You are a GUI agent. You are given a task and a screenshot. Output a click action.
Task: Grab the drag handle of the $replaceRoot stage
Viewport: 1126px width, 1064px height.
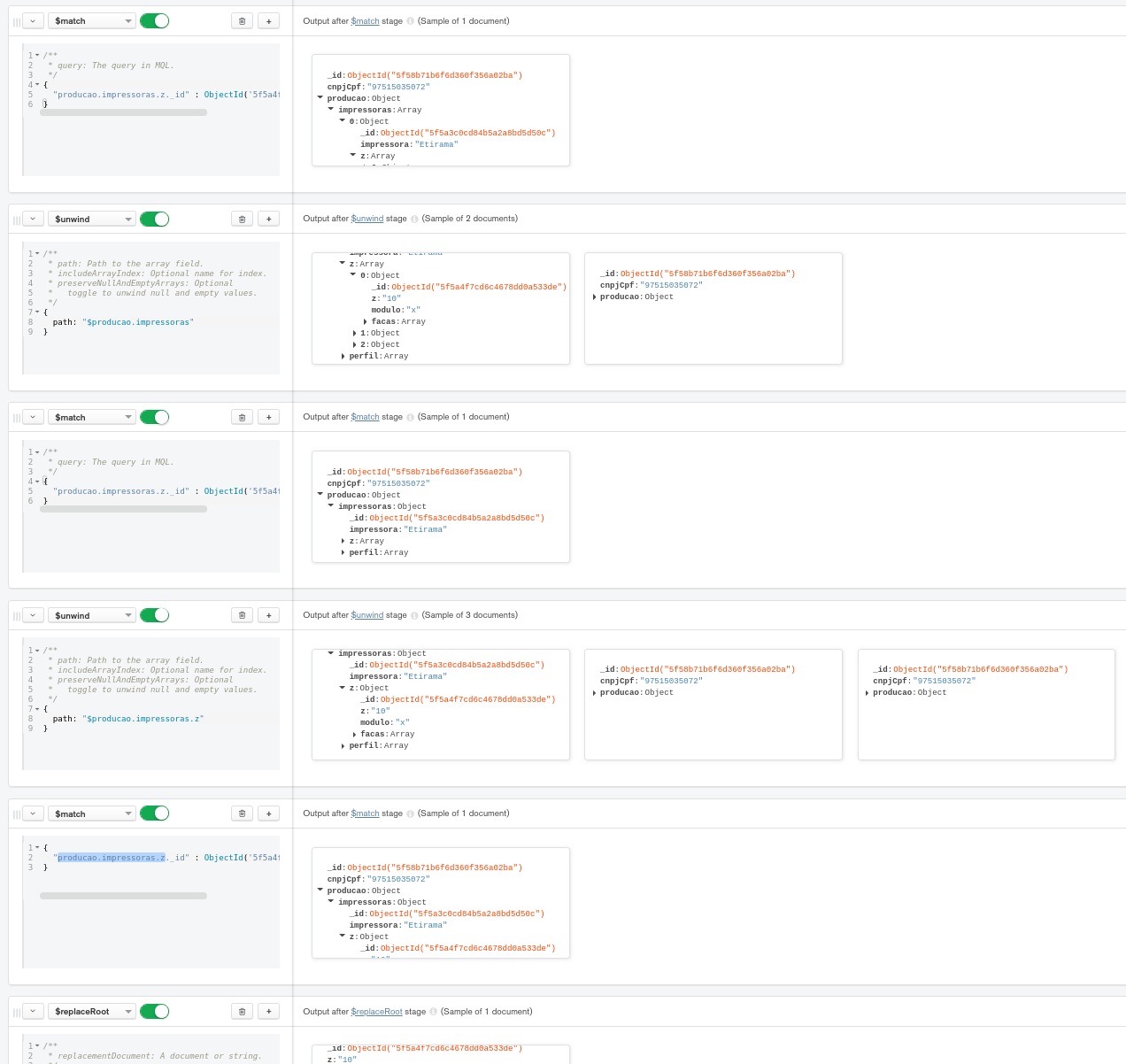16,1012
